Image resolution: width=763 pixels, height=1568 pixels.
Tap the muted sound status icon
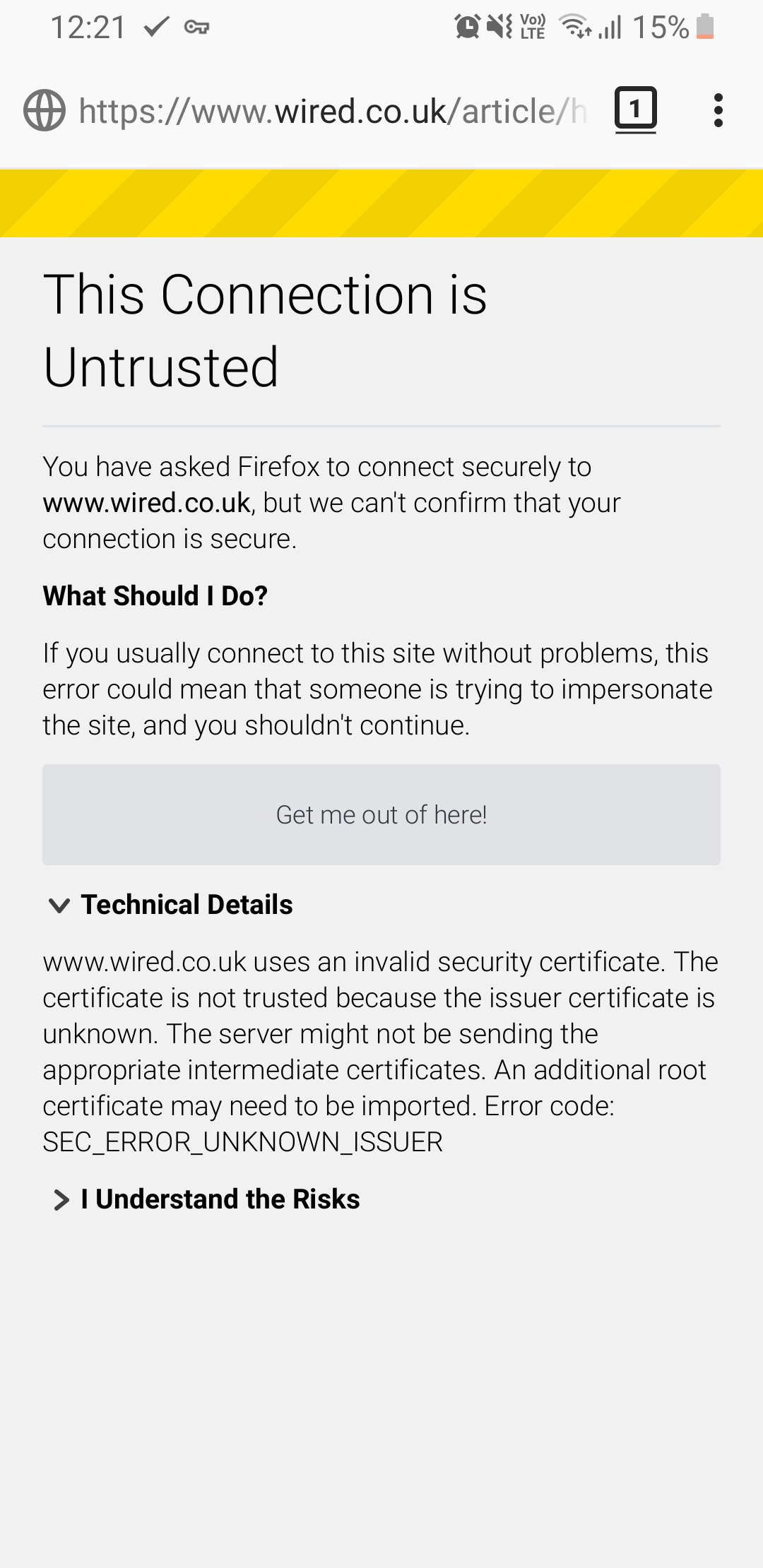pyautogui.click(x=499, y=28)
